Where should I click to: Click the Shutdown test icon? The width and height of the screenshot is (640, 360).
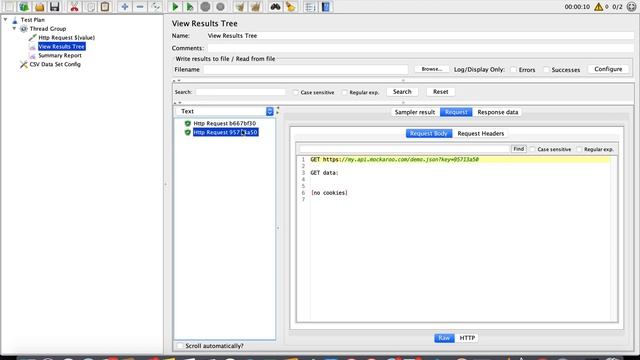point(220,7)
